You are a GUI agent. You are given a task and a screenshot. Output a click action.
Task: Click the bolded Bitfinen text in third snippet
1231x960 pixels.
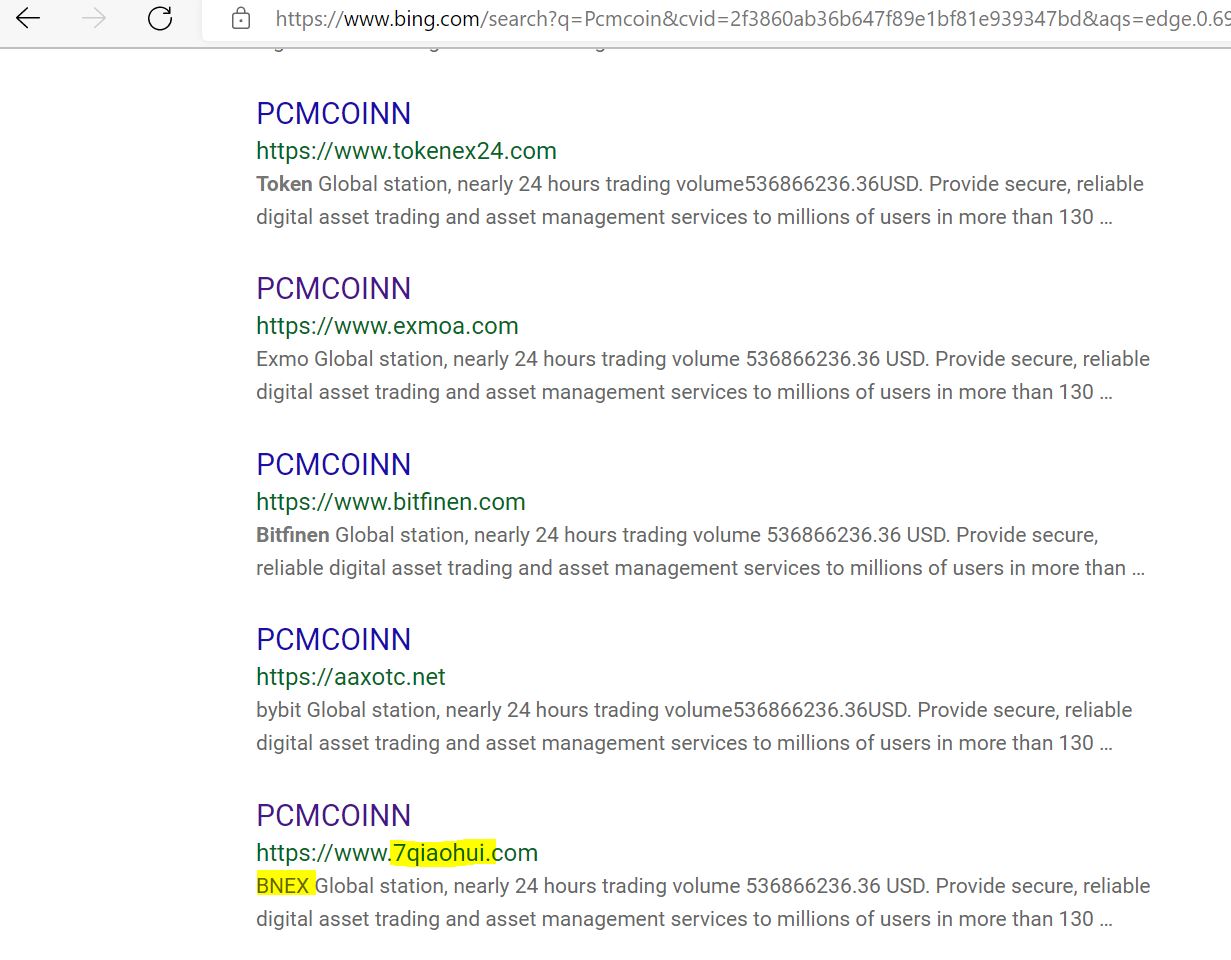290,534
